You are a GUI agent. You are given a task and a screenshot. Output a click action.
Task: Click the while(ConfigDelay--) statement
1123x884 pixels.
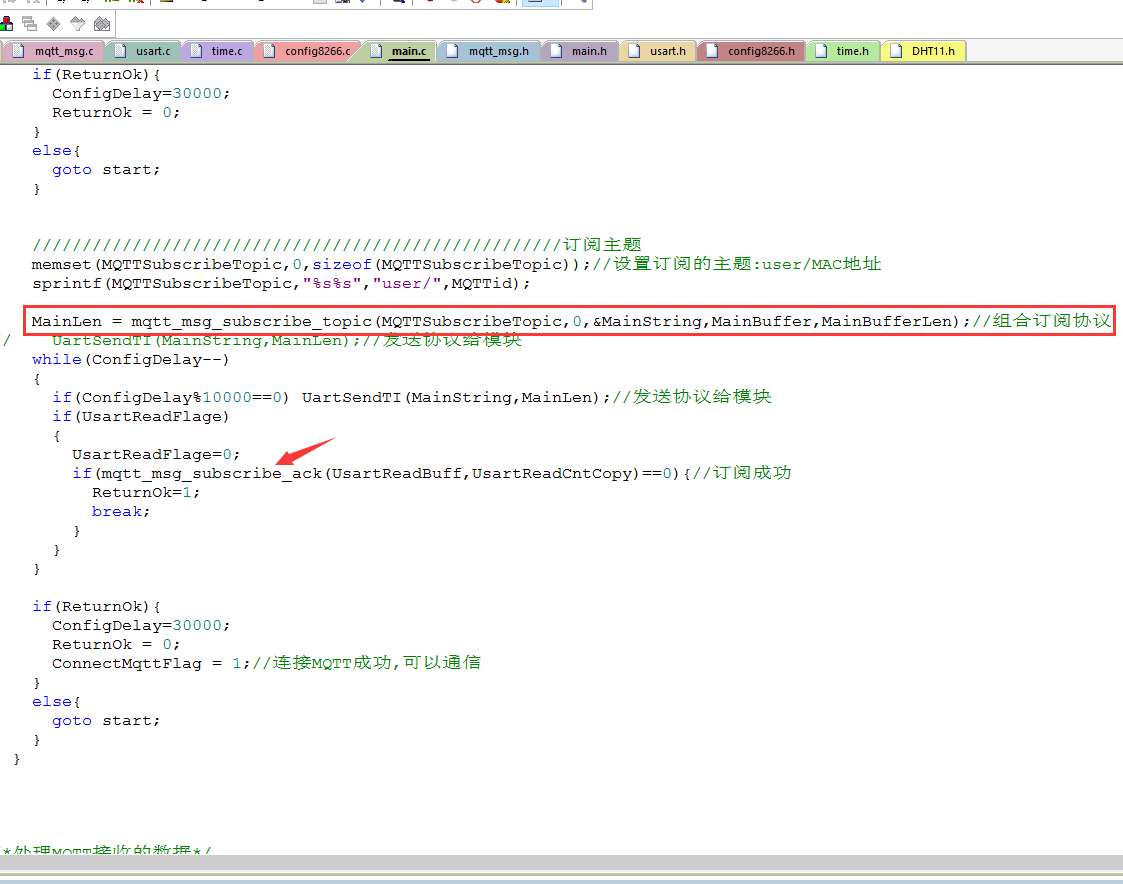(x=130, y=360)
